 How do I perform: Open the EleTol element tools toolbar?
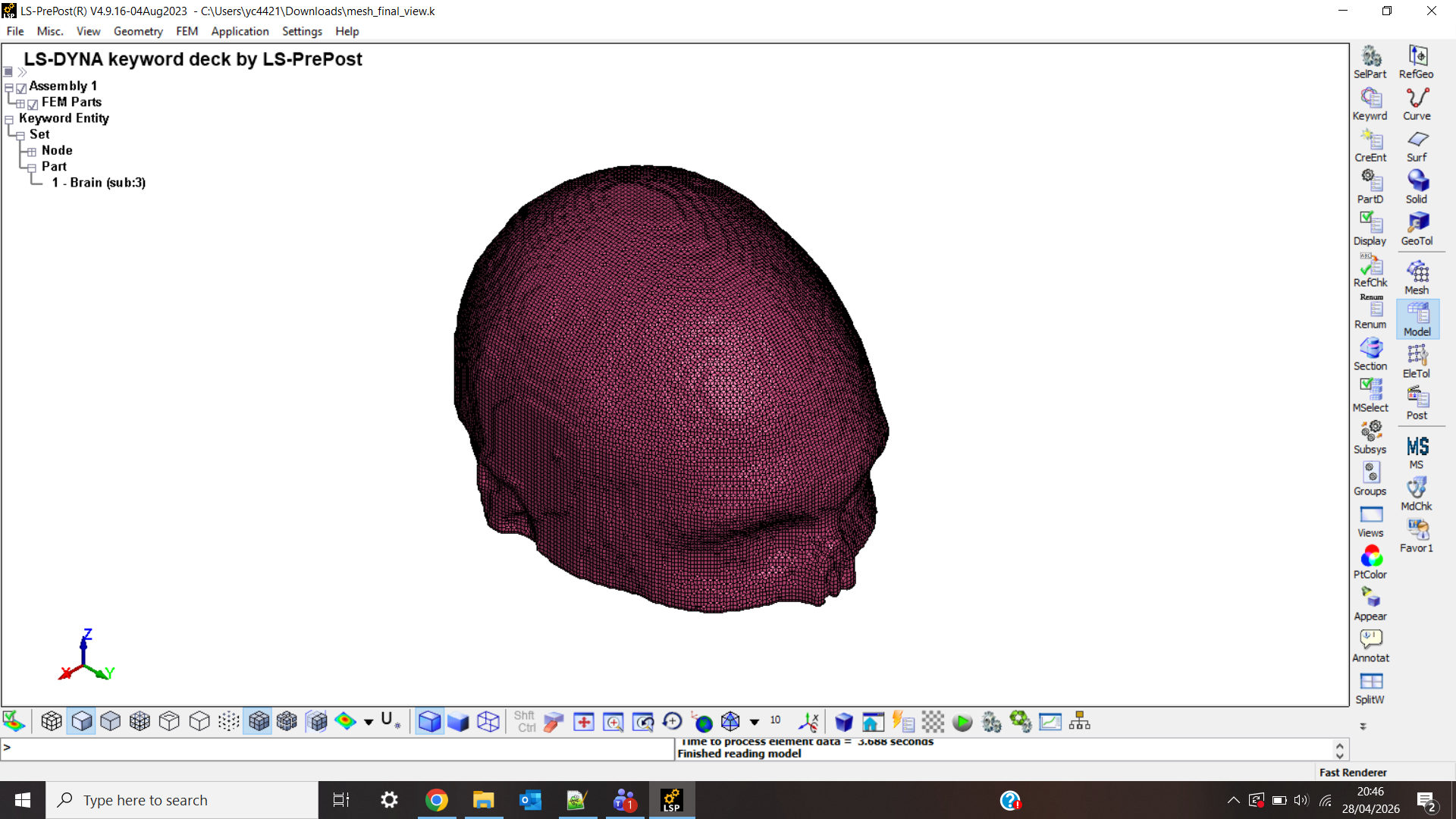coord(1417,362)
